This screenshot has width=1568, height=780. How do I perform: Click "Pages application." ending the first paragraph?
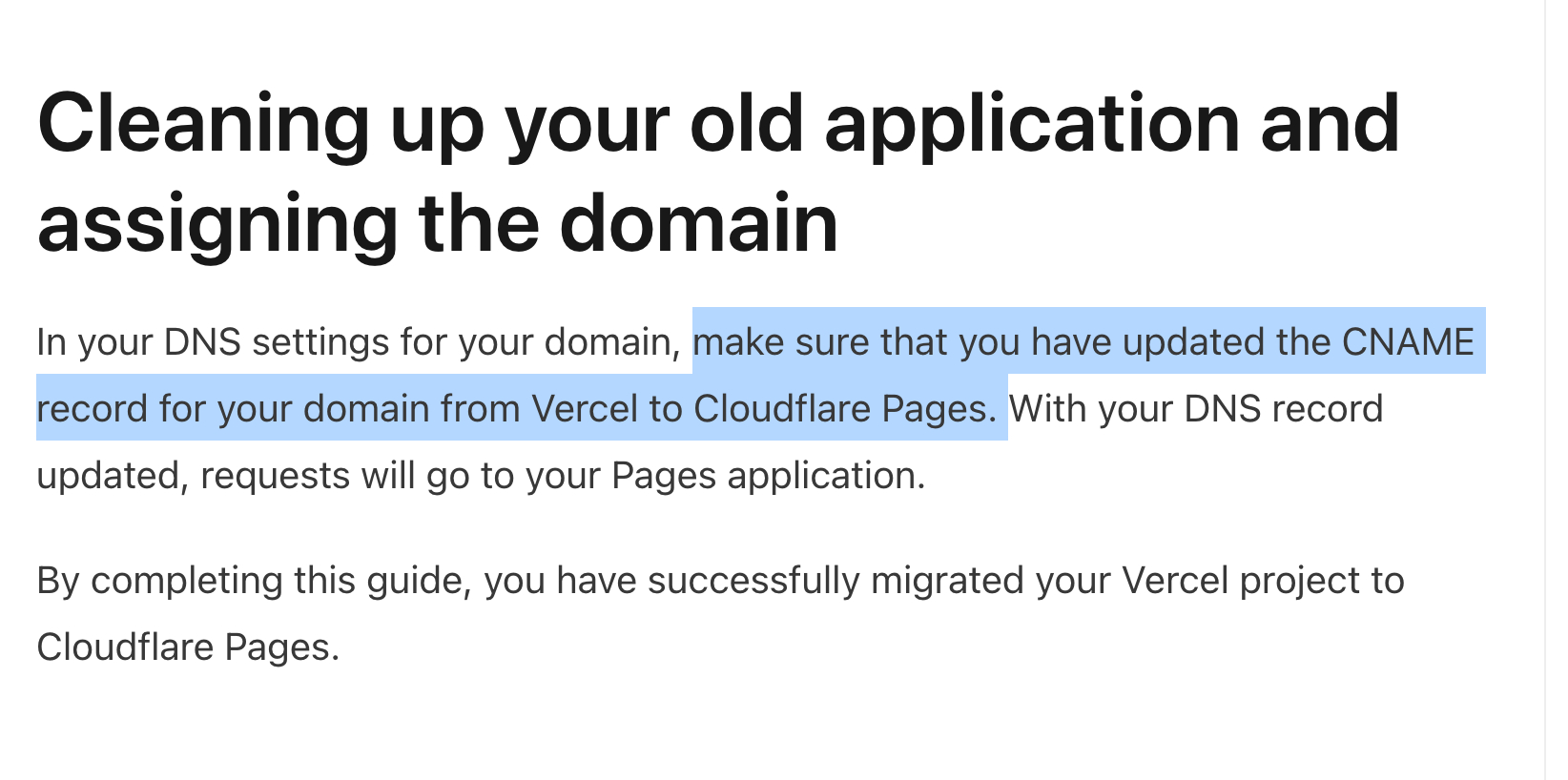point(768,476)
